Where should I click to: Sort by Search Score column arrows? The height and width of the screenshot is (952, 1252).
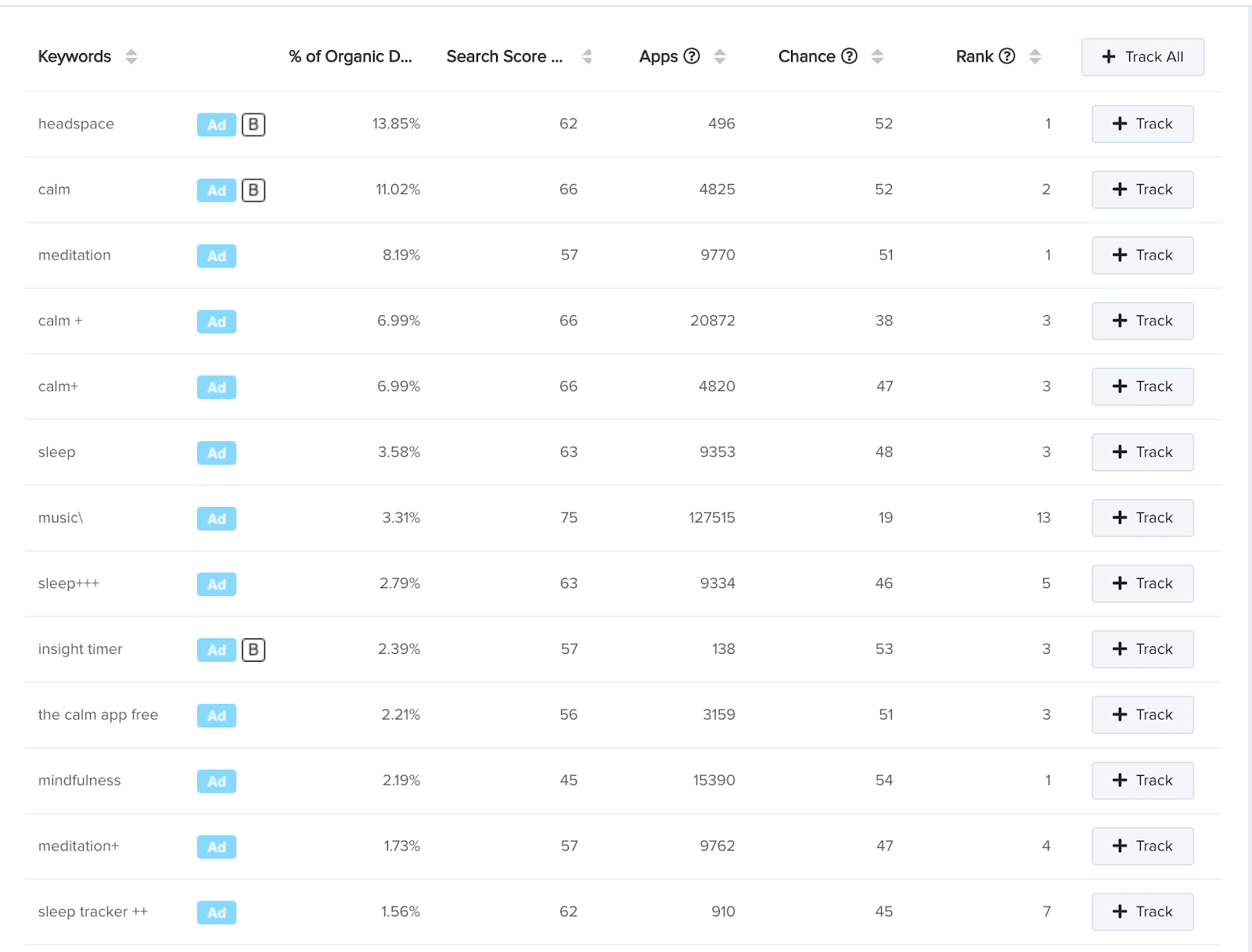tap(587, 56)
